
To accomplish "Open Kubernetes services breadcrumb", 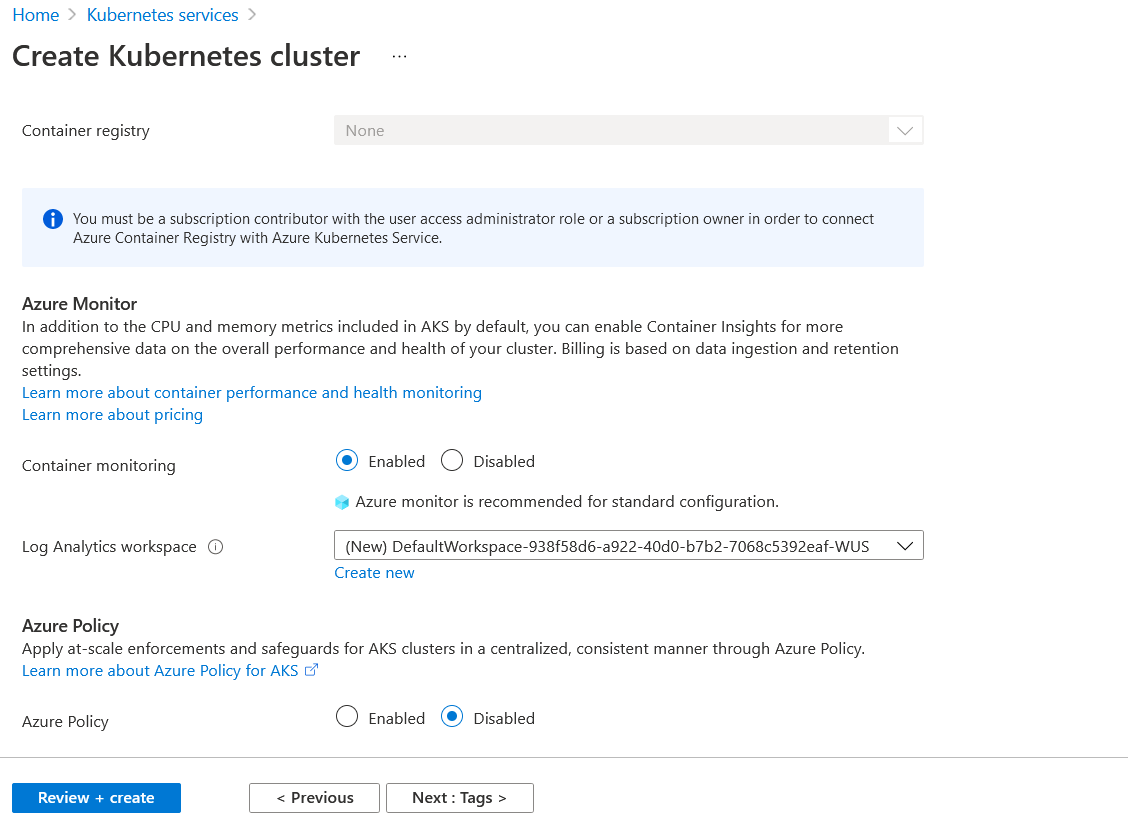I will tap(163, 14).
